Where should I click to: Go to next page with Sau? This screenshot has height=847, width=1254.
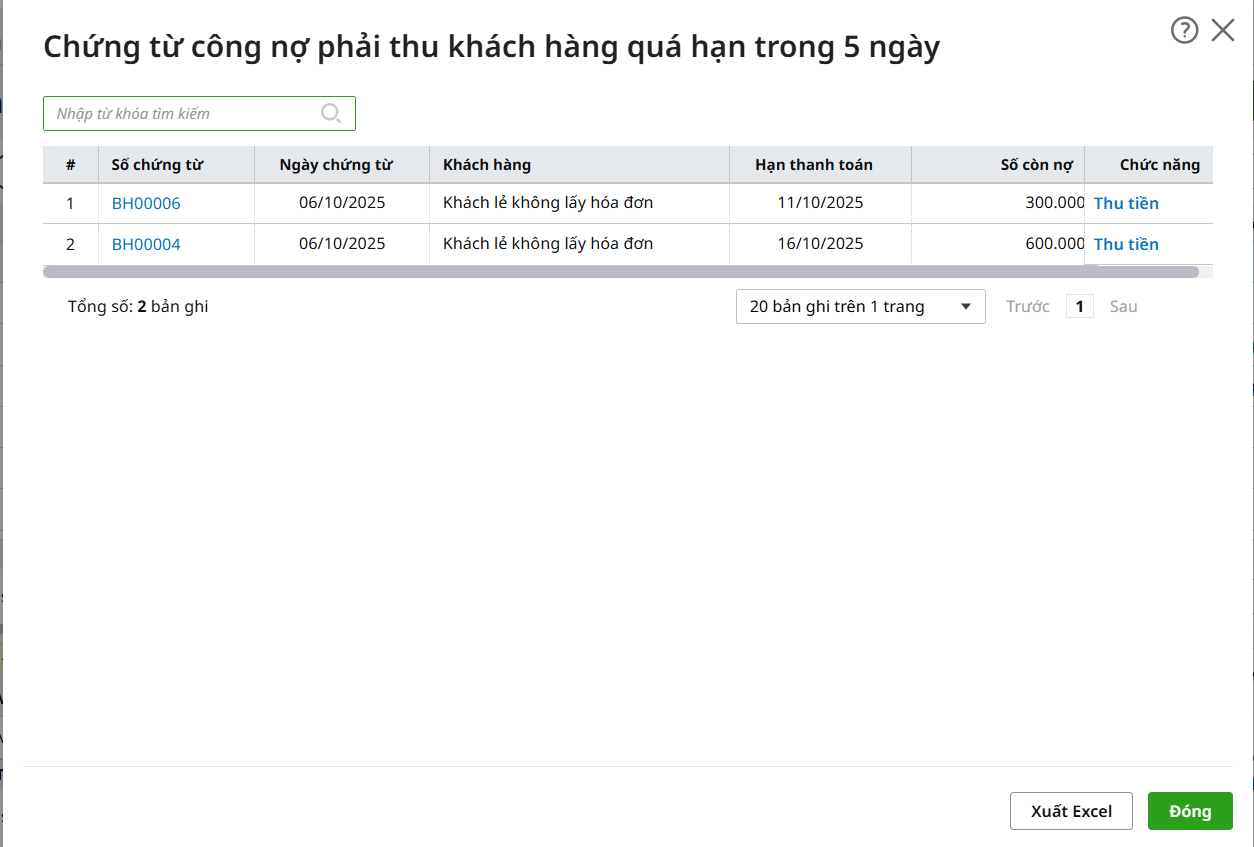pyautogui.click(x=1123, y=307)
